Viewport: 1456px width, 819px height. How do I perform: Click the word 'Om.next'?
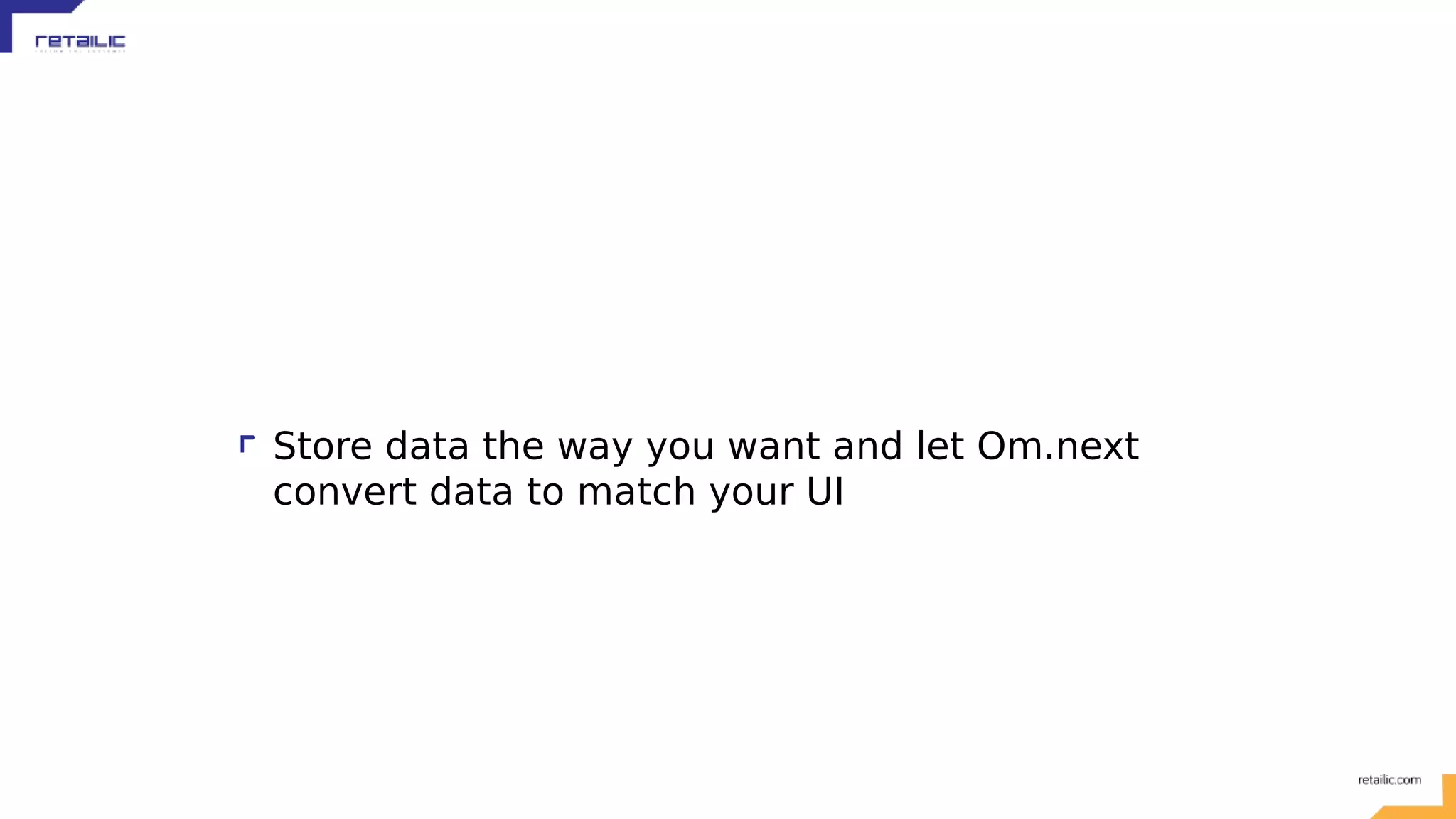tap(1058, 446)
